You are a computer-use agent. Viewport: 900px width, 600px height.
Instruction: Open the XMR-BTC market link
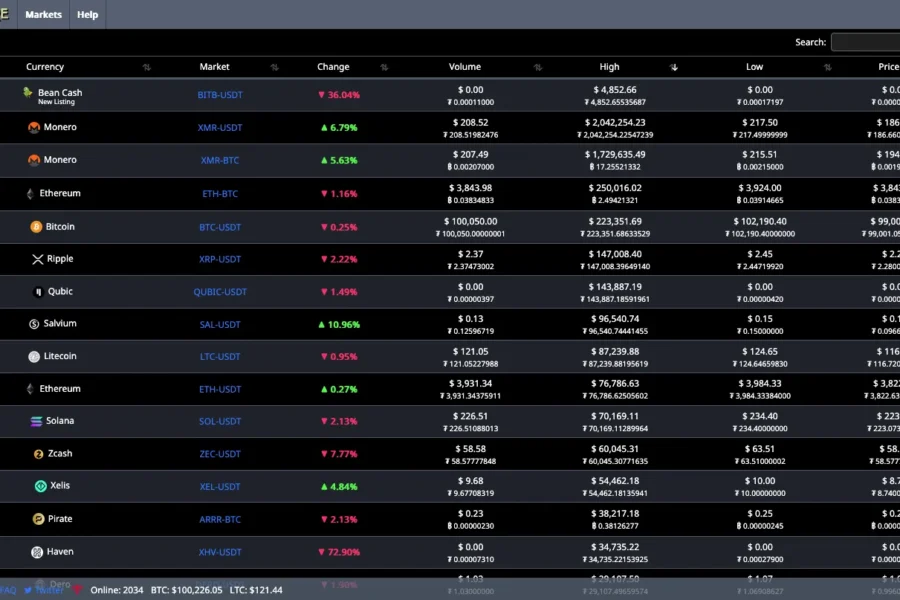220,160
